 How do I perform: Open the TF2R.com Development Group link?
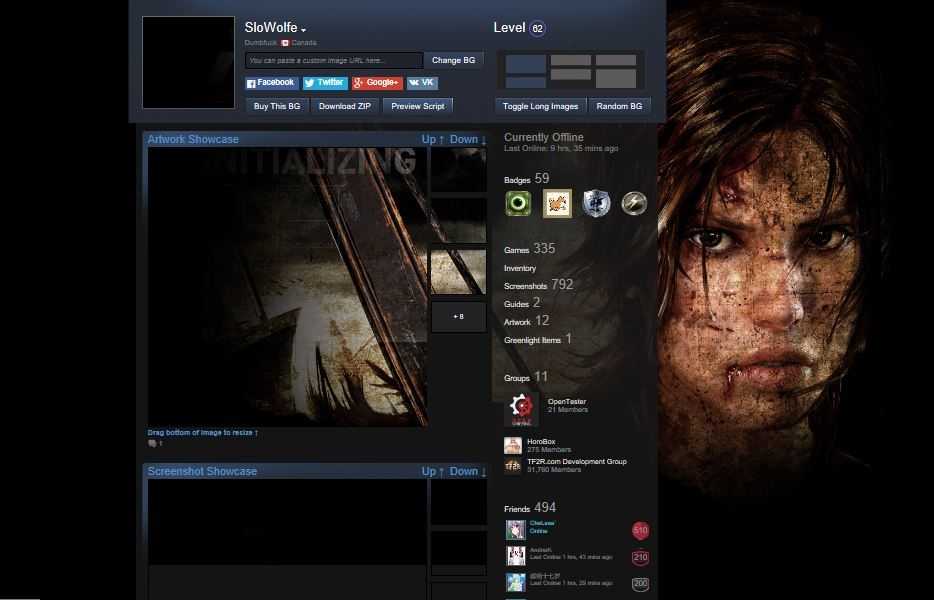(x=577, y=461)
